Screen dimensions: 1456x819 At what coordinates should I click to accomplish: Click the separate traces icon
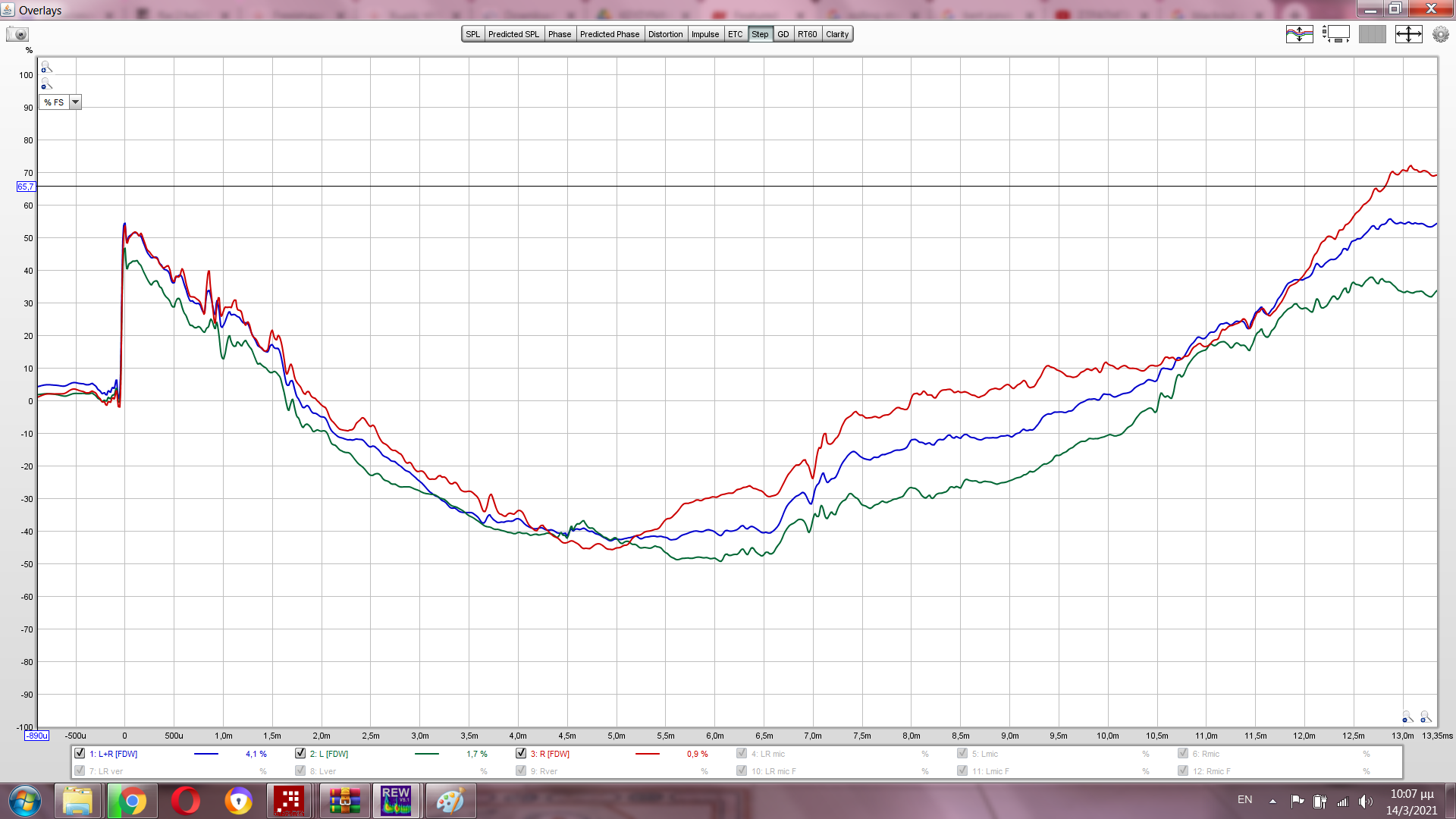[x=1299, y=34]
